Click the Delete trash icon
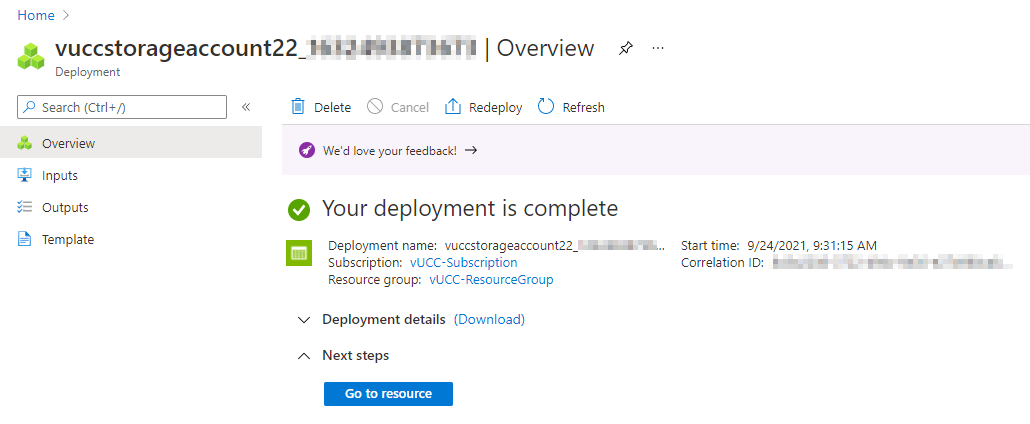The width and height of the screenshot is (1030, 424). (x=298, y=107)
